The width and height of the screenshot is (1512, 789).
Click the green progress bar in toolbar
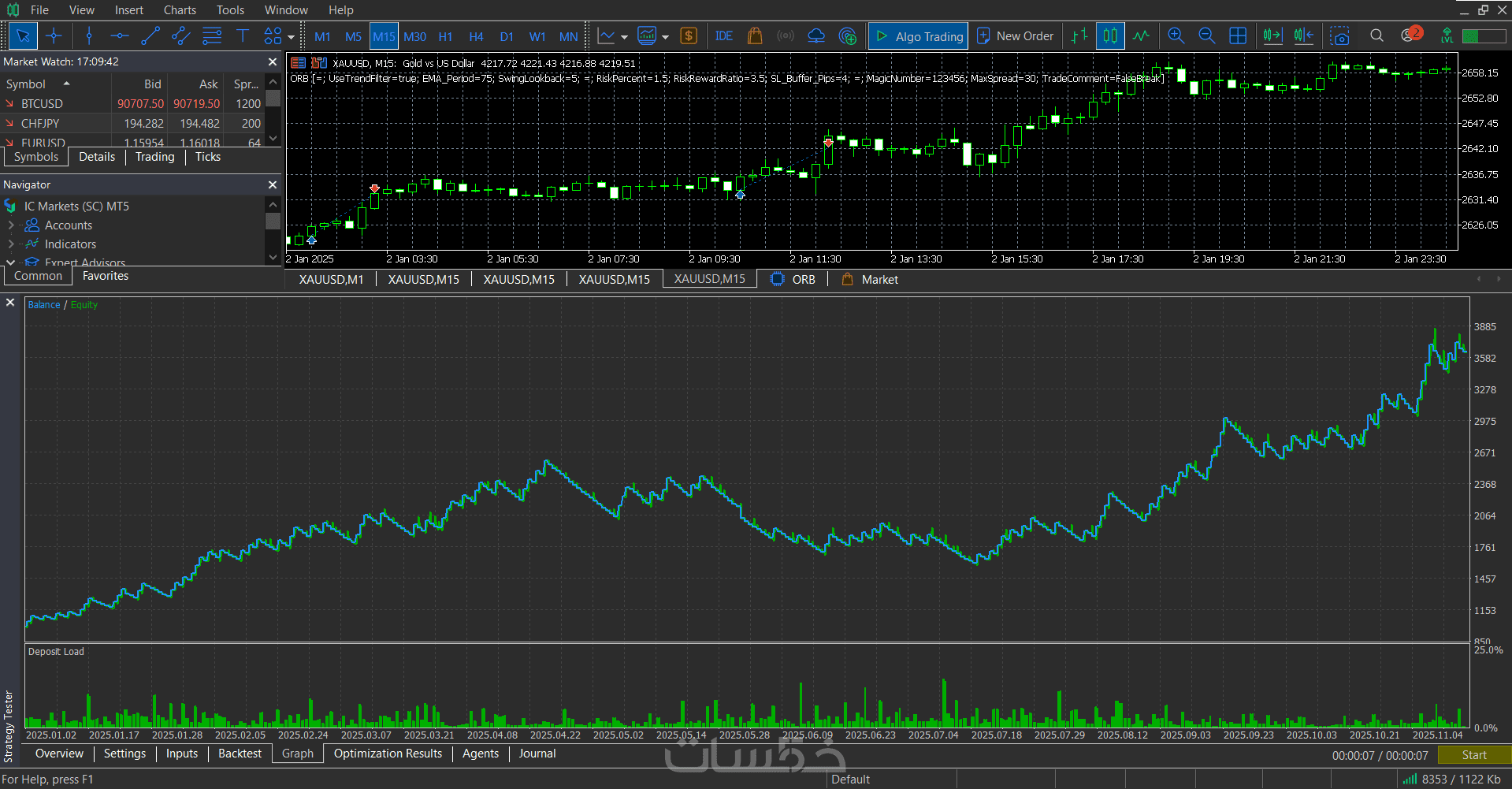pos(1484,35)
